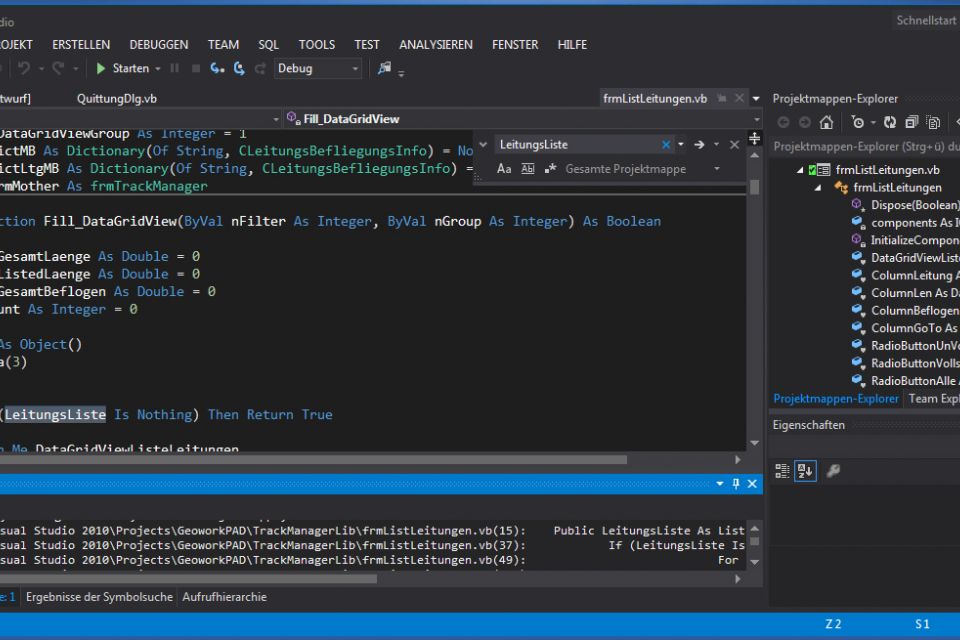Viewport: 960px width, 640px height.
Task: Toggle whole word match in find box
Action: (x=527, y=170)
